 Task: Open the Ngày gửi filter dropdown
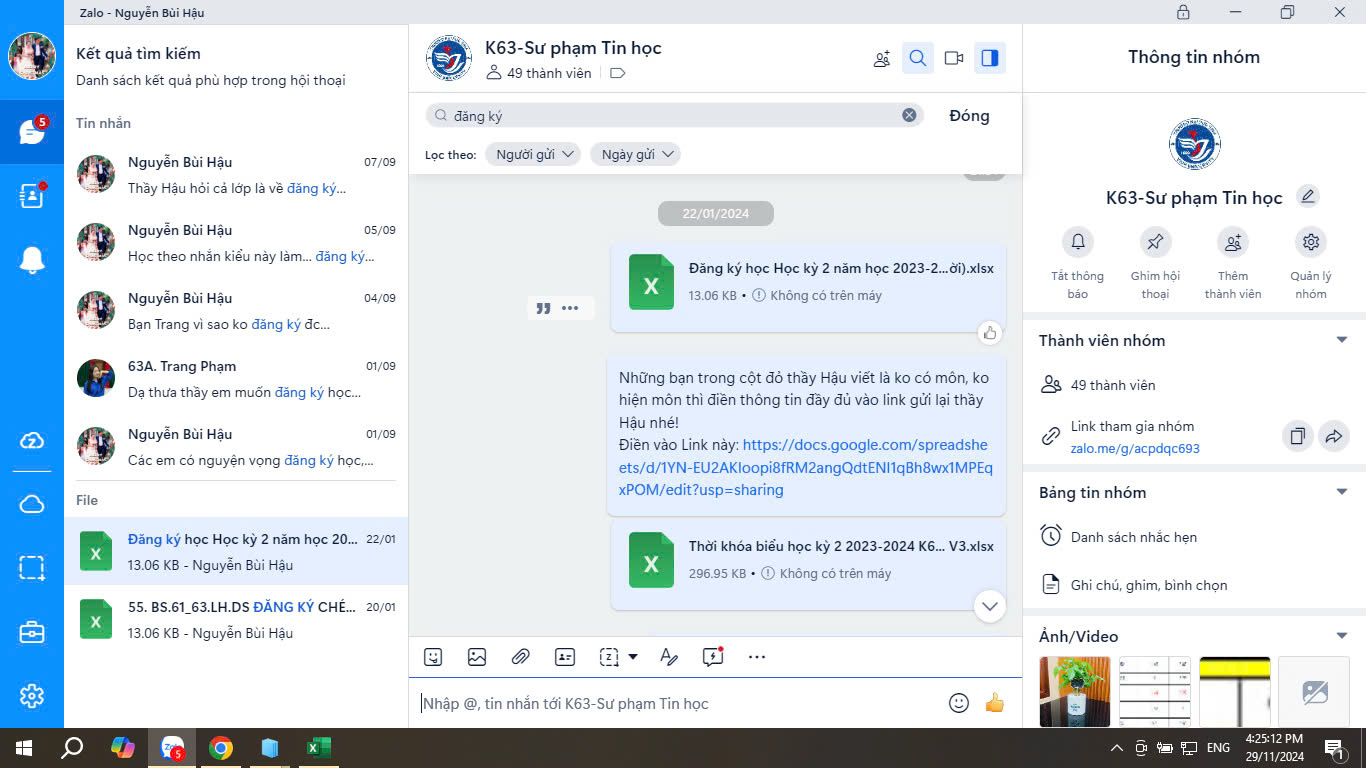coord(635,154)
